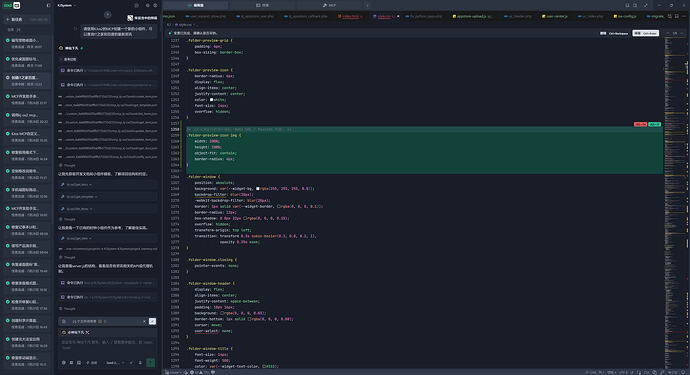This screenshot has width=690, height=375.
Task: Click white color swatch beside color property
Action: 212,99
